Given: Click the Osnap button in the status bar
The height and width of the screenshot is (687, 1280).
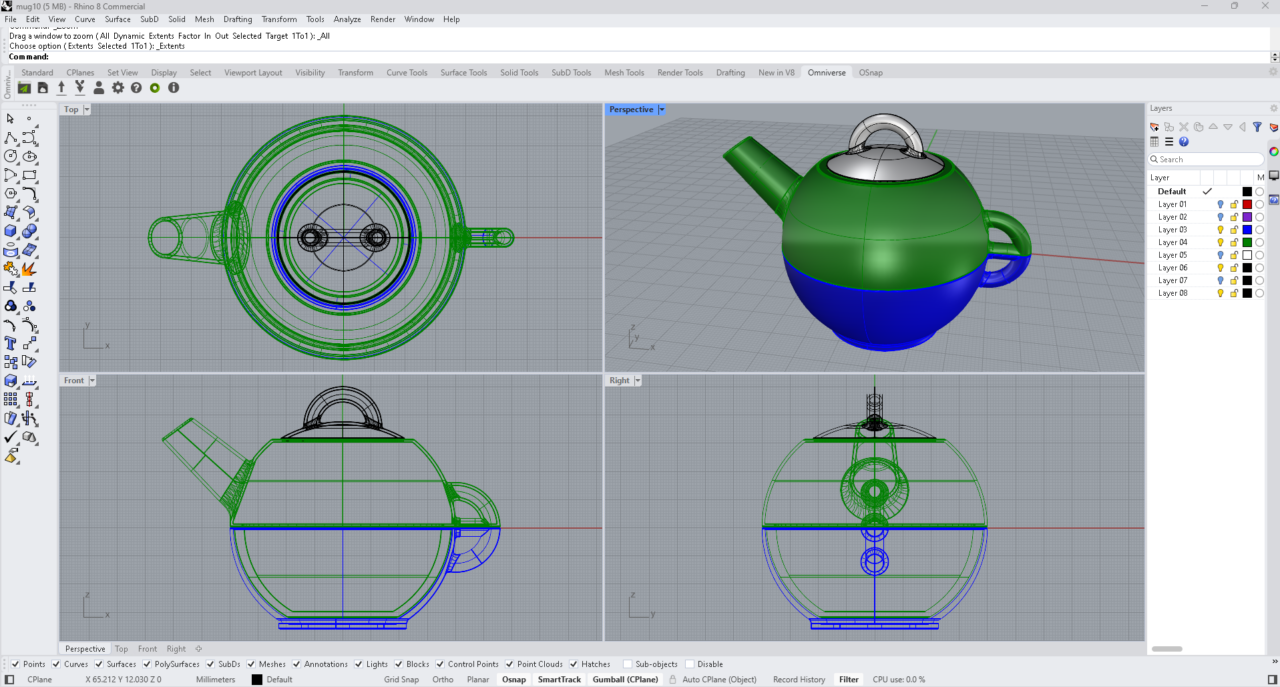Looking at the screenshot, I should point(513,679).
